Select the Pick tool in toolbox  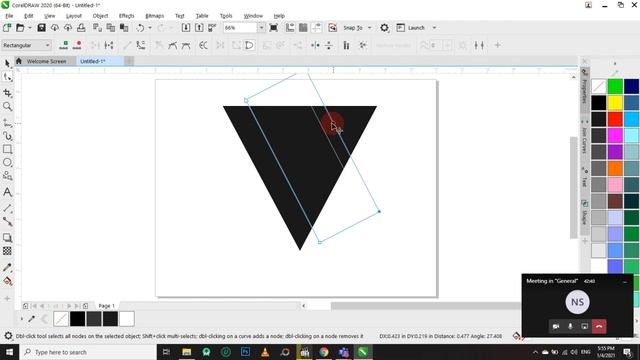click(x=7, y=63)
